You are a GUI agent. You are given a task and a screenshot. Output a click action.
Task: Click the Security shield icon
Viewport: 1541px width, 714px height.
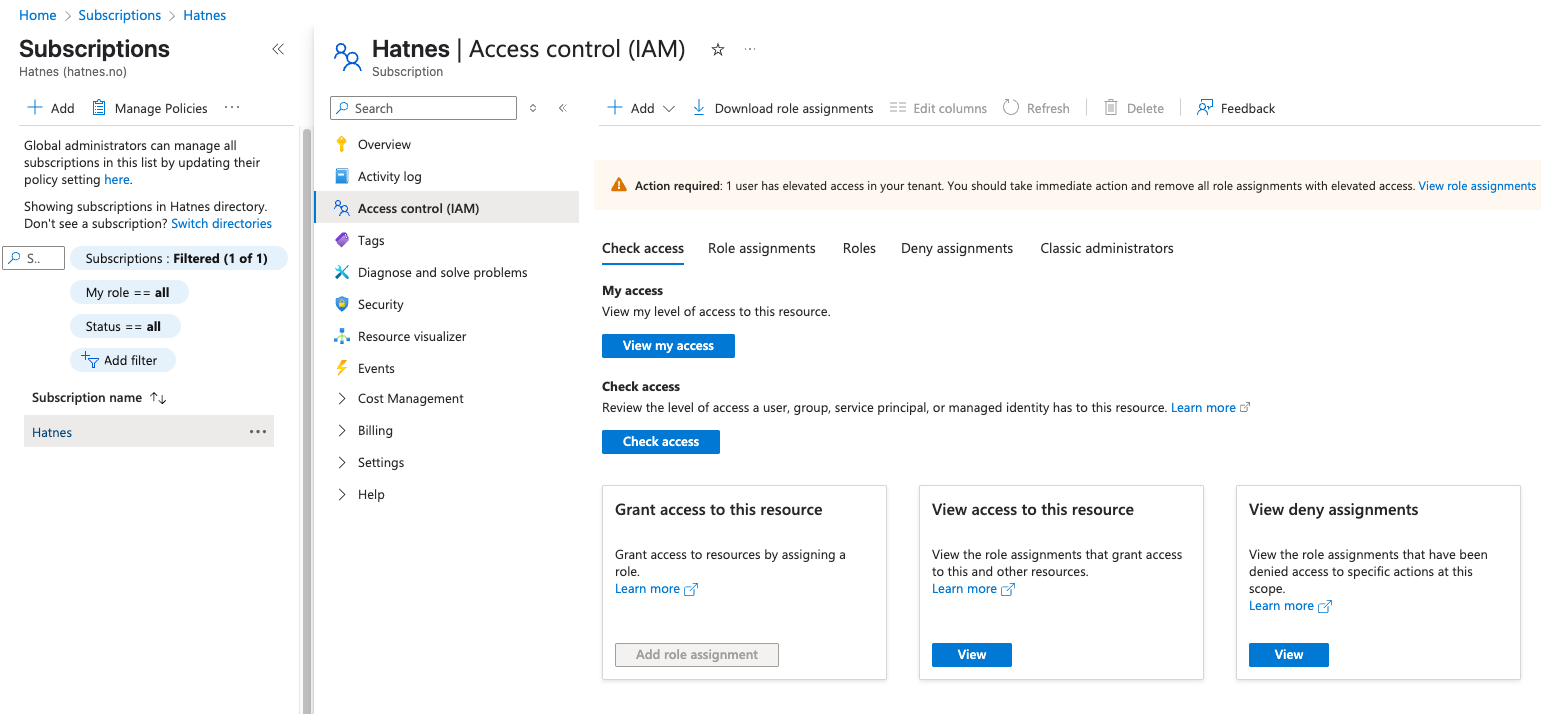coord(342,304)
